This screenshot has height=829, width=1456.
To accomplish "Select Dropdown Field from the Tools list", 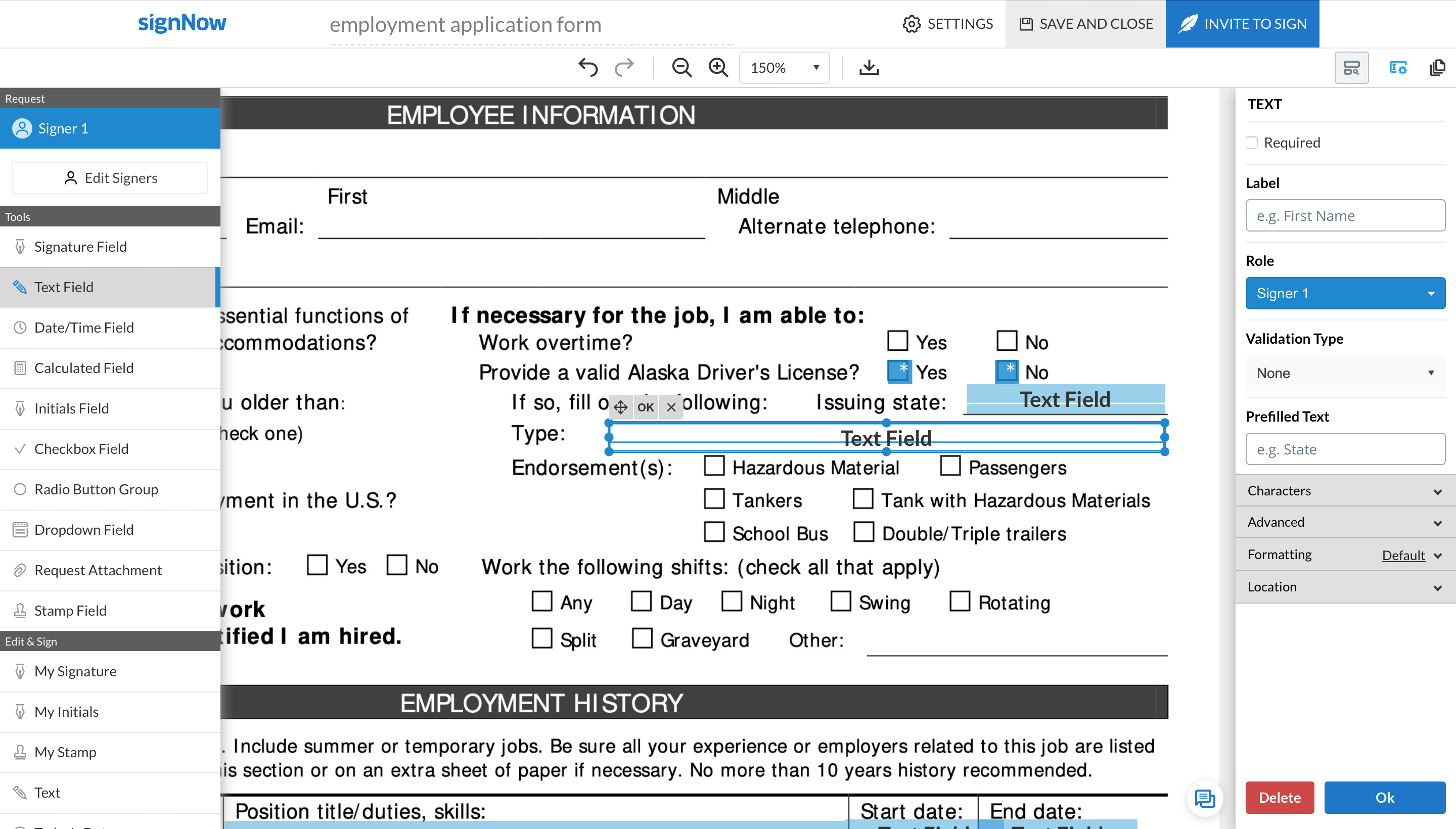I will pyautogui.click(x=84, y=530).
